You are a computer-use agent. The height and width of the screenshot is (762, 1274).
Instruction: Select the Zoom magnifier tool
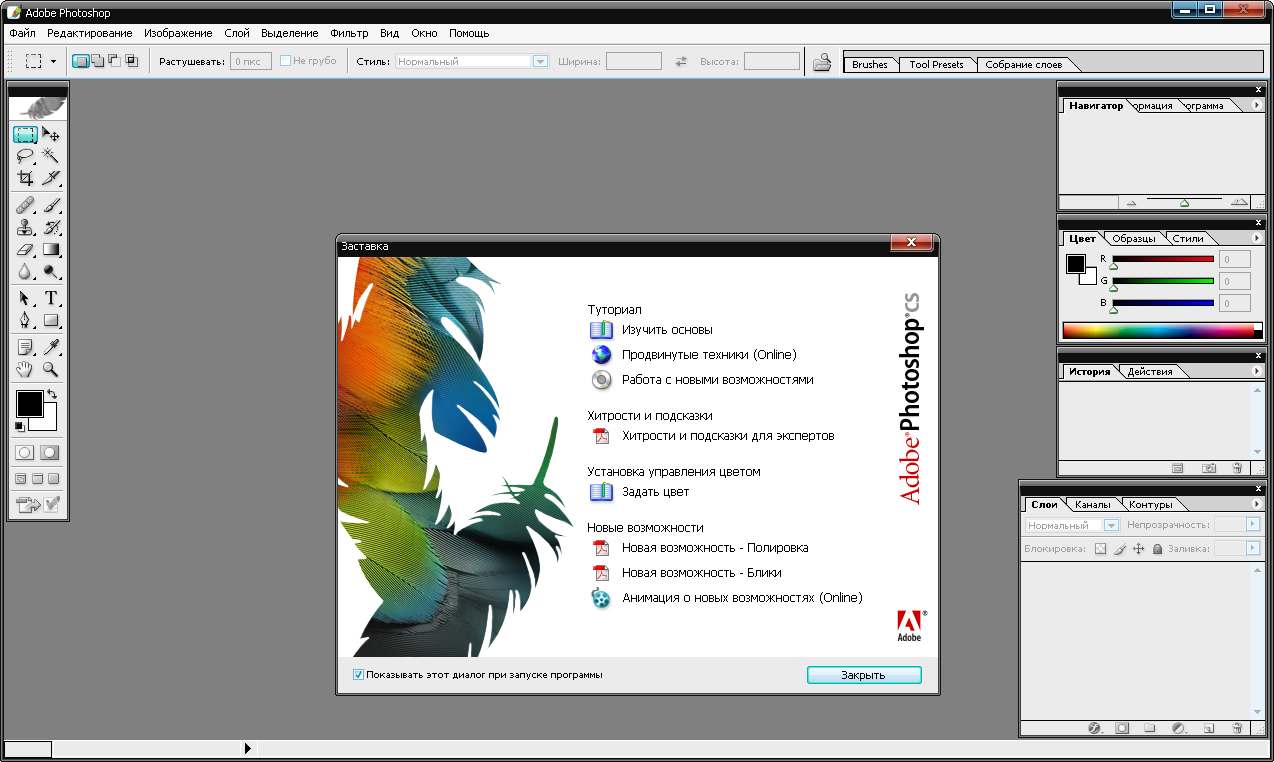(50, 370)
